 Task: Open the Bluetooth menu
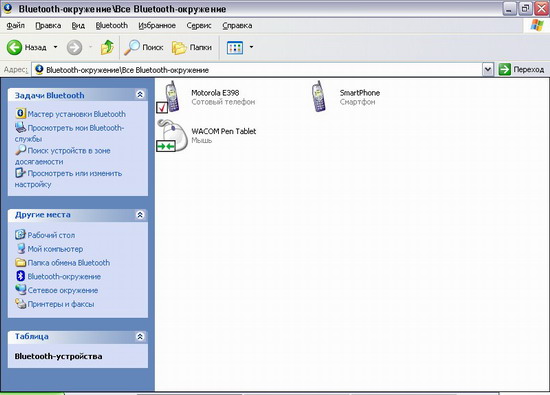(112, 25)
